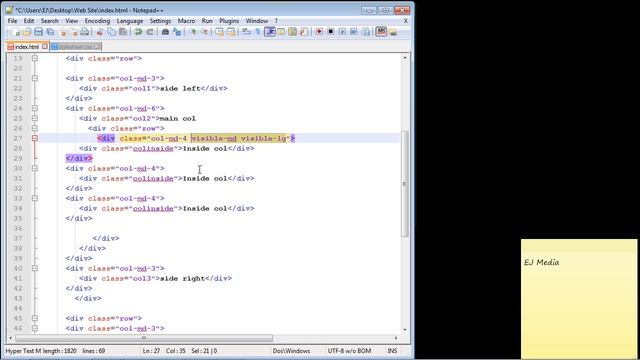Viewport: 640px width, 360px height.
Task: Save the current file using the toolbar
Action: tap(38, 32)
